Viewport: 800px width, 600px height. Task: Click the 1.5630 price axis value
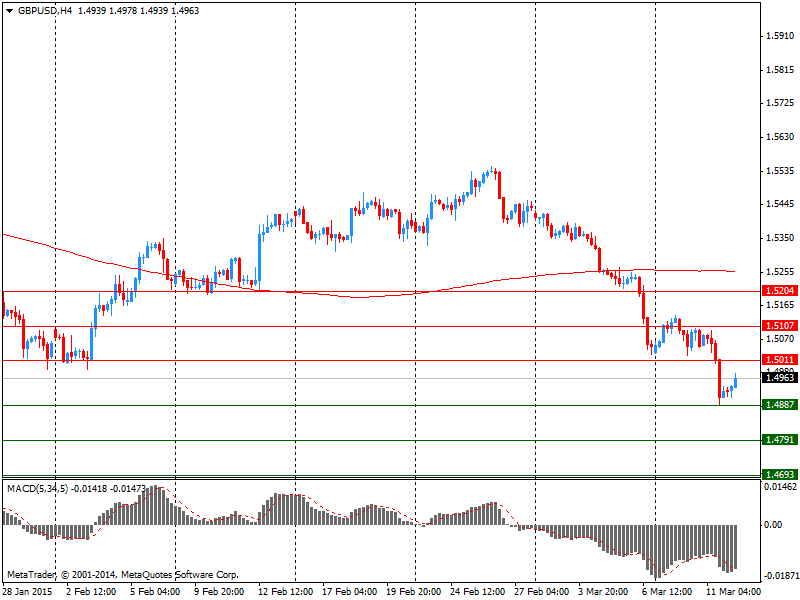pyautogui.click(x=780, y=137)
